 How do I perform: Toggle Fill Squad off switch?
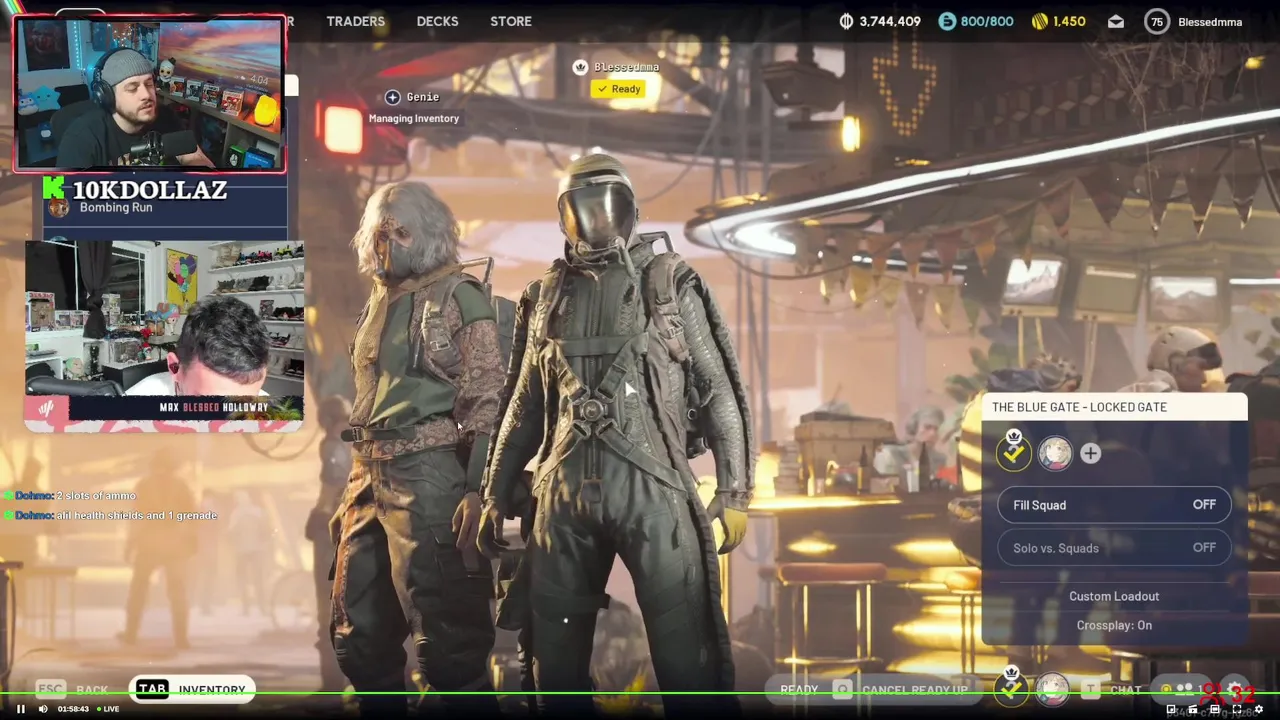pos(1114,505)
